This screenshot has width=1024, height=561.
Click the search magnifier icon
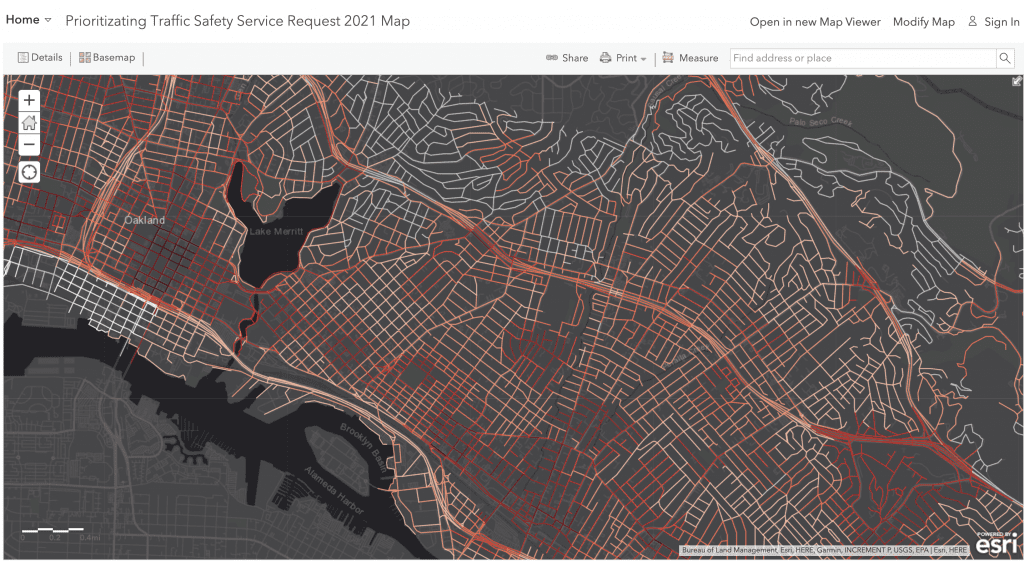(x=1005, y=58)
